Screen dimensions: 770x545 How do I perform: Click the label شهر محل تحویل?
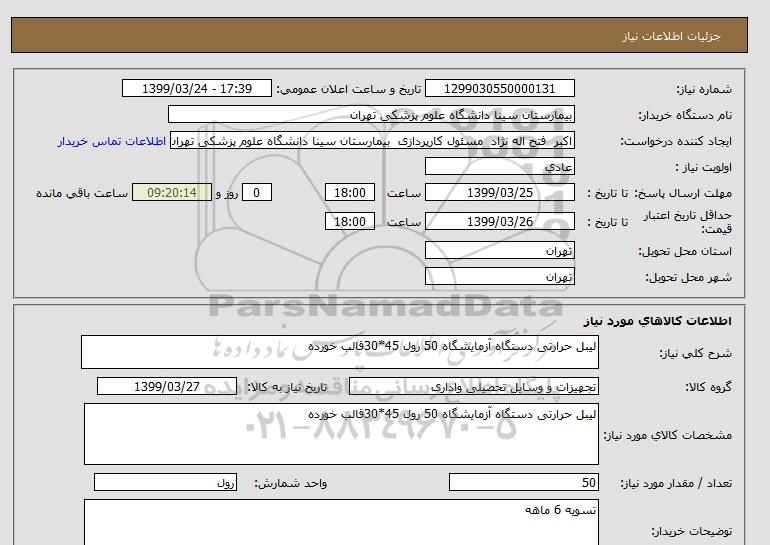(x=688, y=277)
